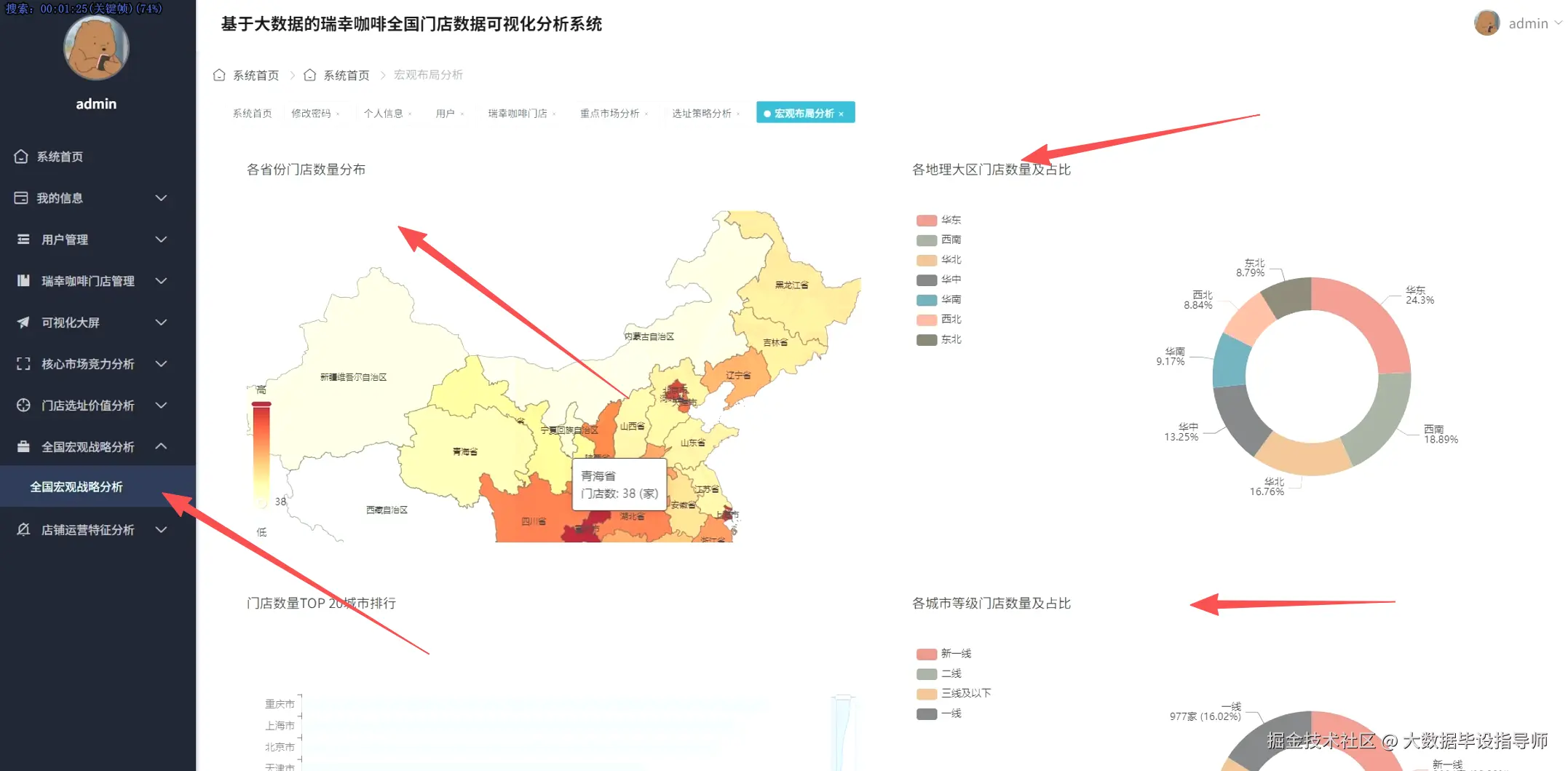1568x771 pixels.
Task: Switch to the 修改密码 tab
Action: pyautogui.click(x=311, y=114)
